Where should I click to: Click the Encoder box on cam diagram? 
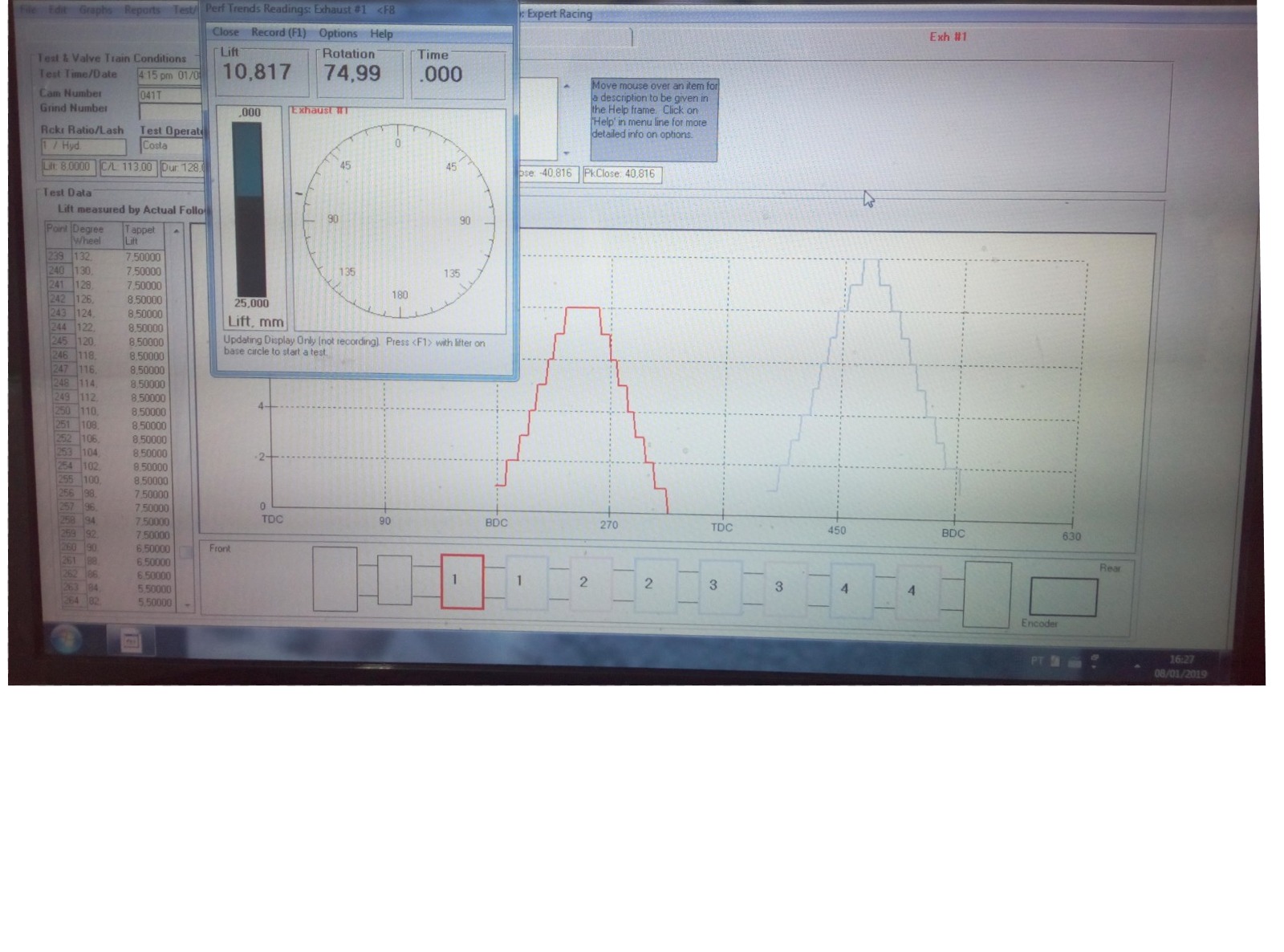(x=1063, y=597)
